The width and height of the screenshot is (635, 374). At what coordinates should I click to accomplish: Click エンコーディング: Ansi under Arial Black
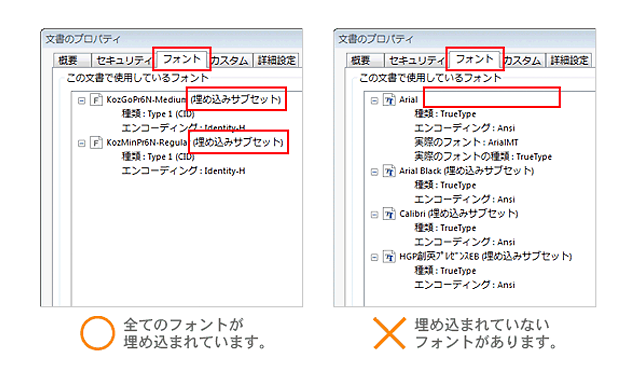(465, 199)
